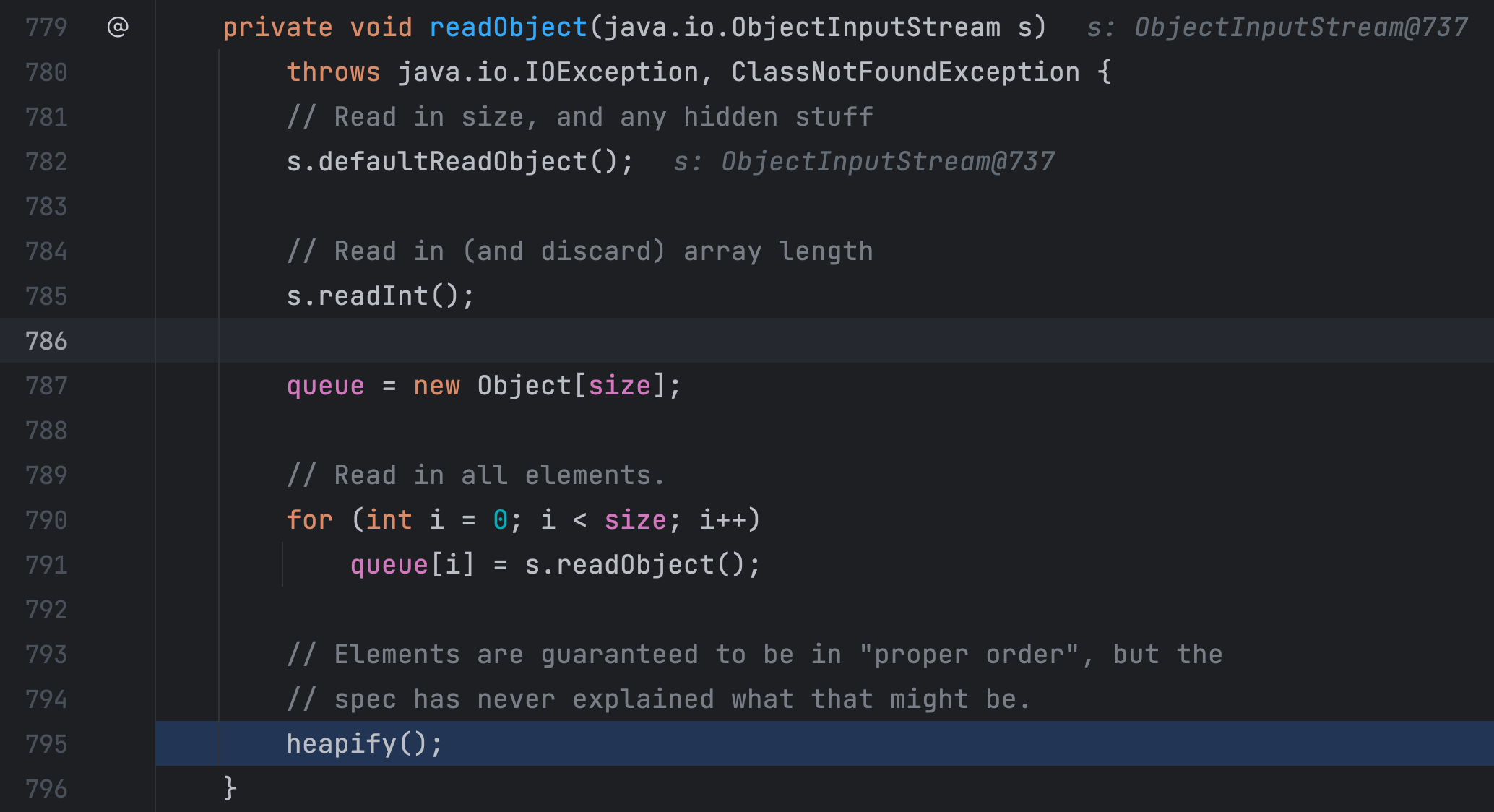
Task: Click line number 796 in the gutter
Action: pyautogui.click(x=46, y=789)
